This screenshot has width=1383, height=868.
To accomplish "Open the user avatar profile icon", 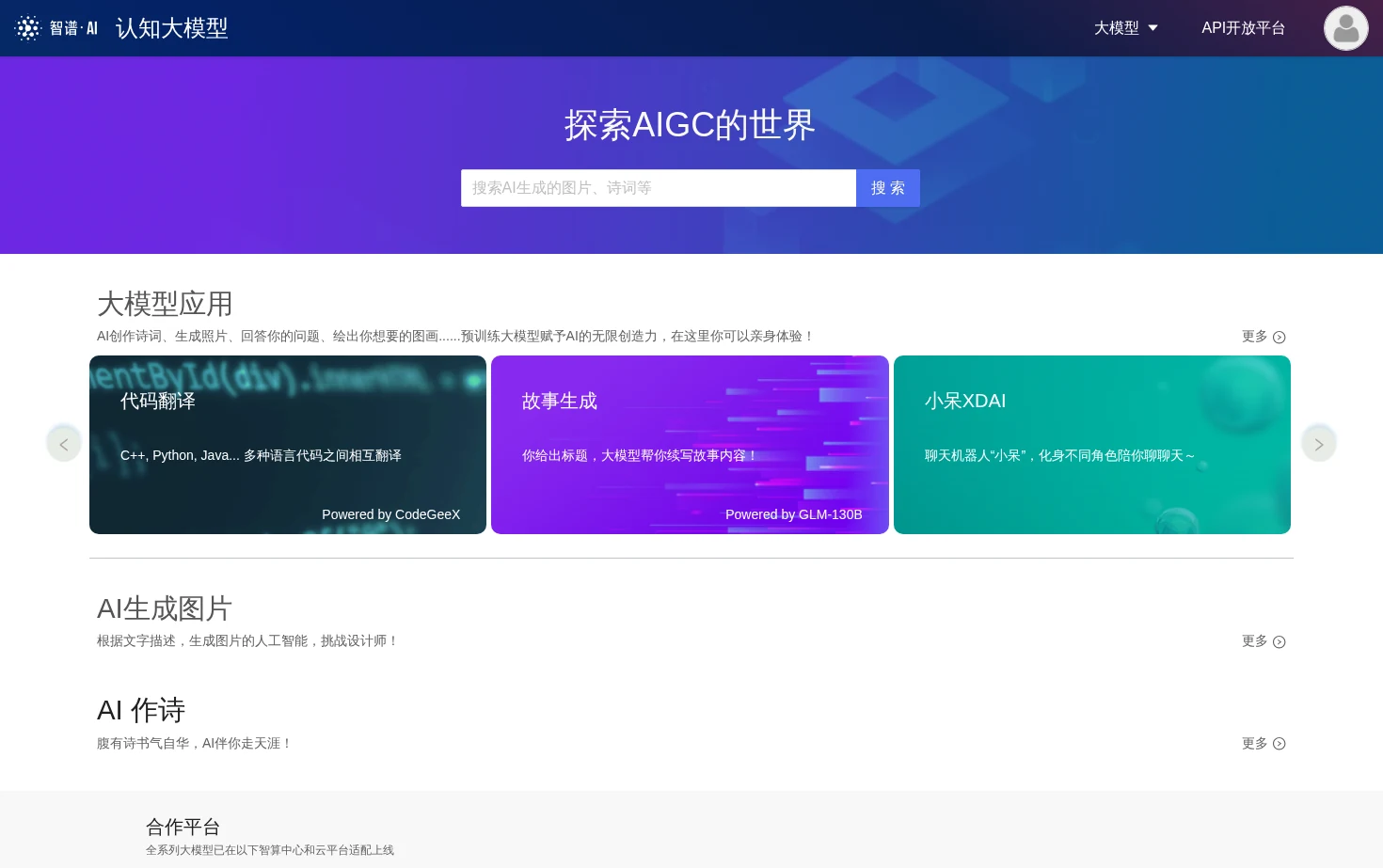I will (1346, 28).
